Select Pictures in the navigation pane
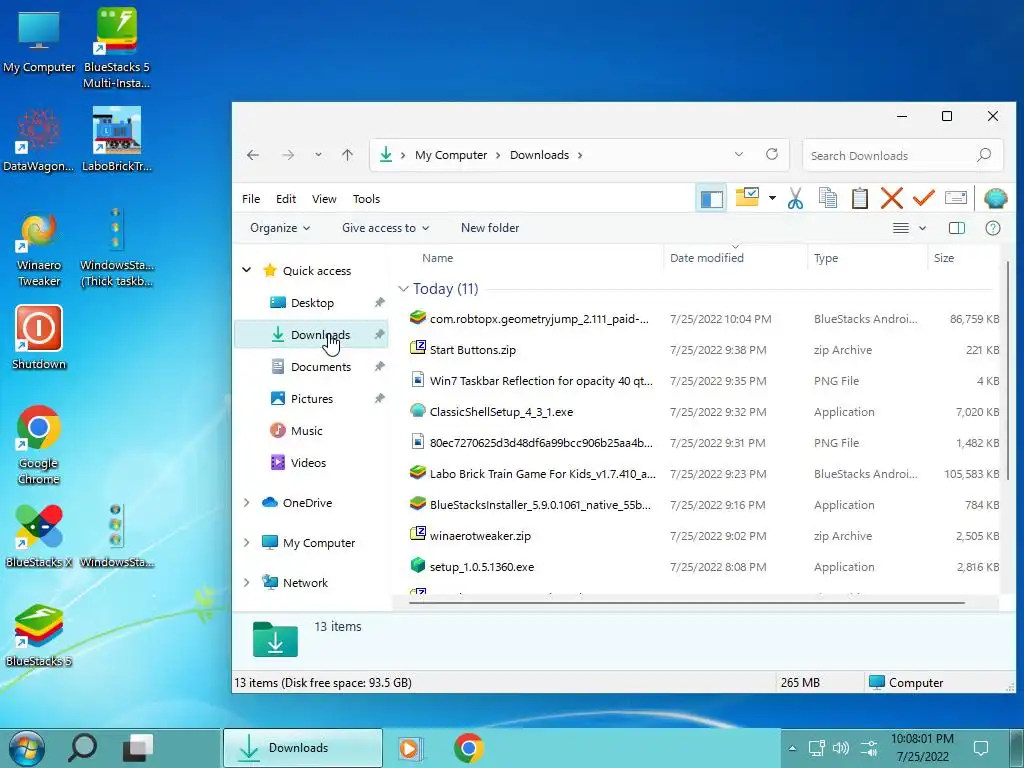Viewport: 1024px width, 768px height. pyautogui.click(x=312, y=399)
